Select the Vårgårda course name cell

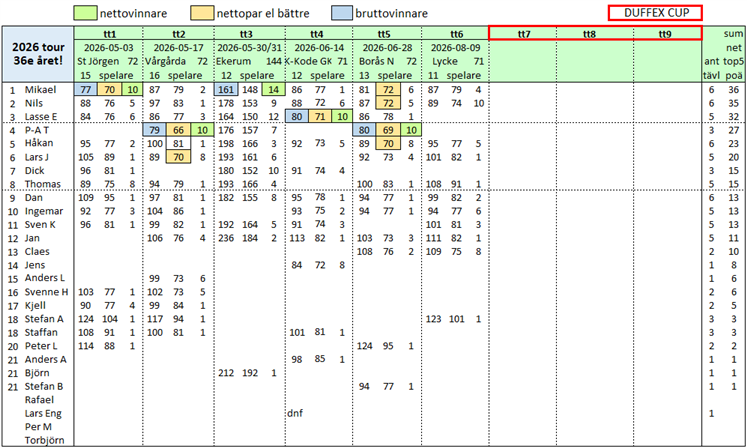(165, 61)
